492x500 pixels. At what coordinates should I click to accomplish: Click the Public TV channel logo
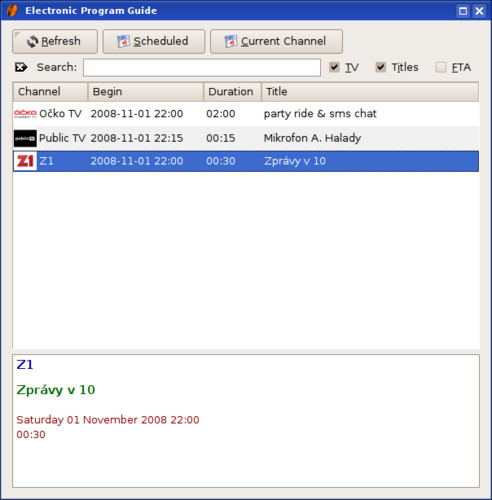tap(25, 138)
